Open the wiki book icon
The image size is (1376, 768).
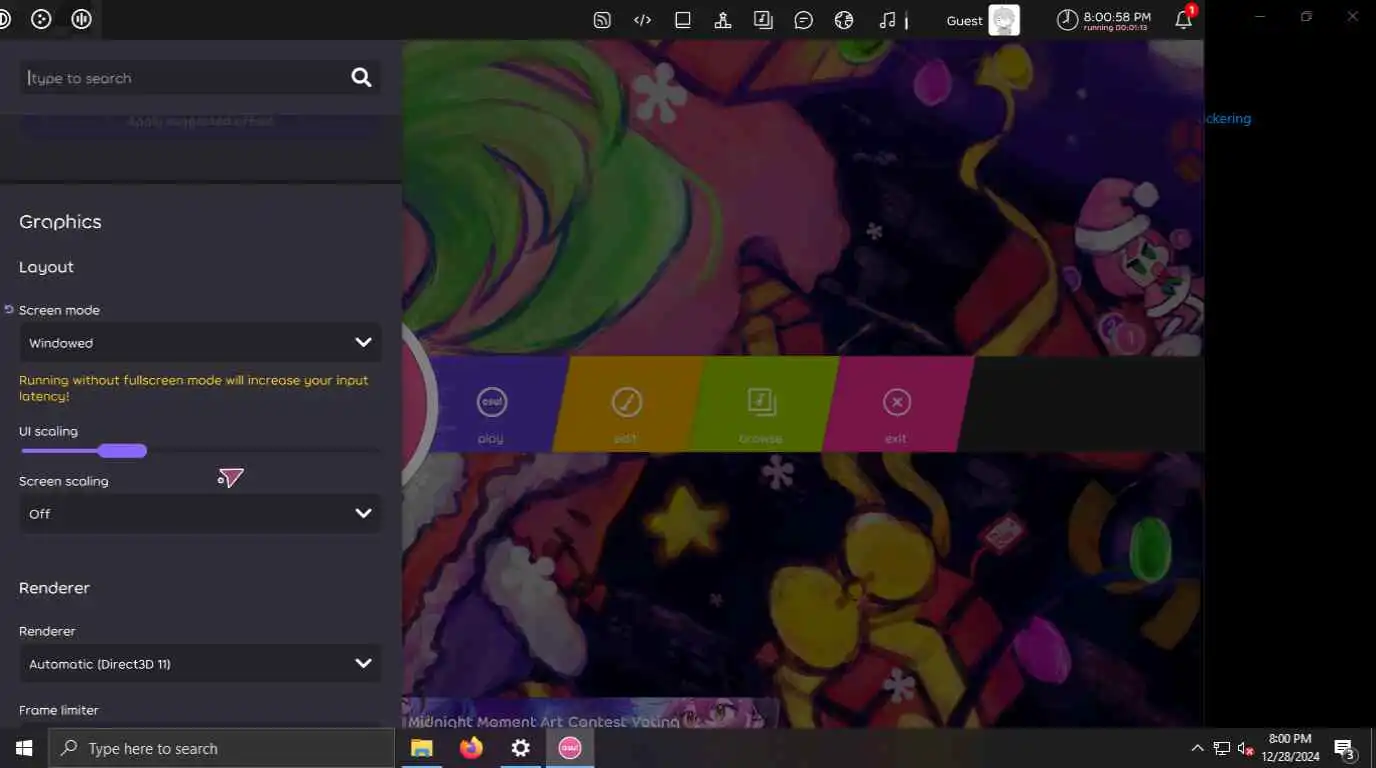coord(683,20)
